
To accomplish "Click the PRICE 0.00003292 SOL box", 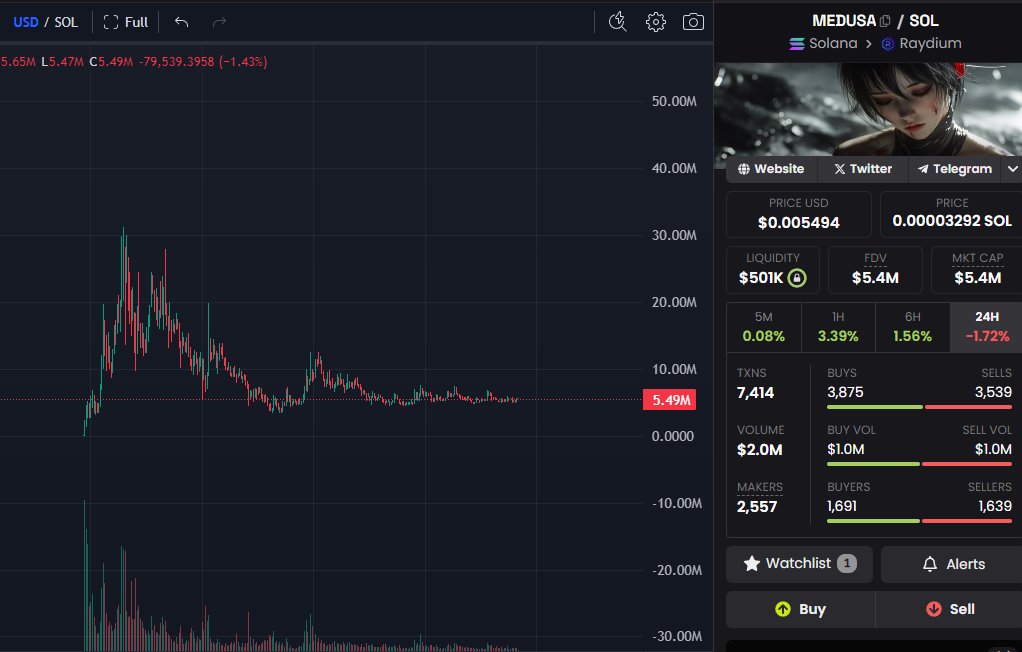I will click(952, 215).
